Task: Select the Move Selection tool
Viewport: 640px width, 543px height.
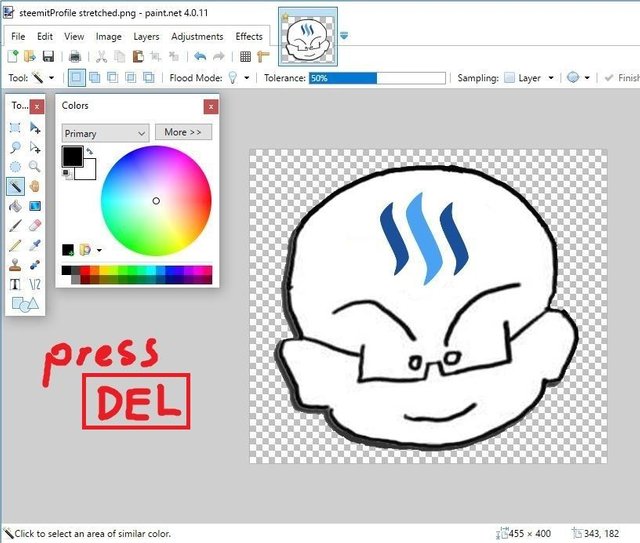Action: [x=35, y=147]
